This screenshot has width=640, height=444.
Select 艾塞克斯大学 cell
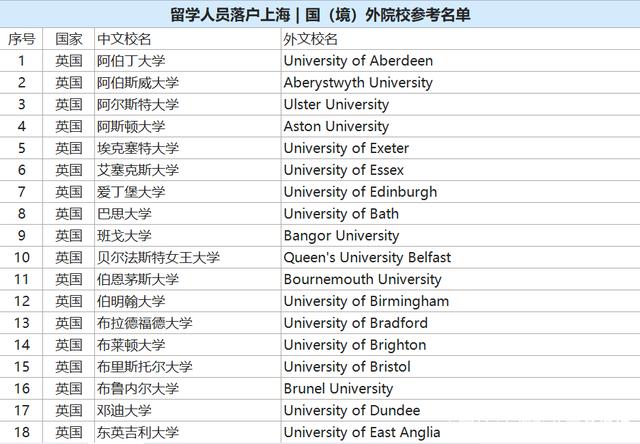pyautogui.click(x=188, y=170)
